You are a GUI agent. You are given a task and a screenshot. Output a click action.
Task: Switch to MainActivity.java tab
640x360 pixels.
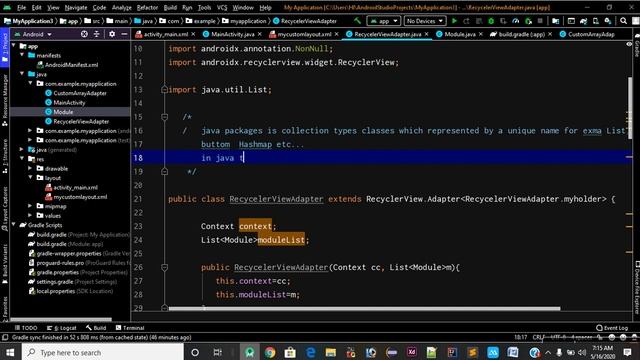pyautogui.click(x=233, y=34)
